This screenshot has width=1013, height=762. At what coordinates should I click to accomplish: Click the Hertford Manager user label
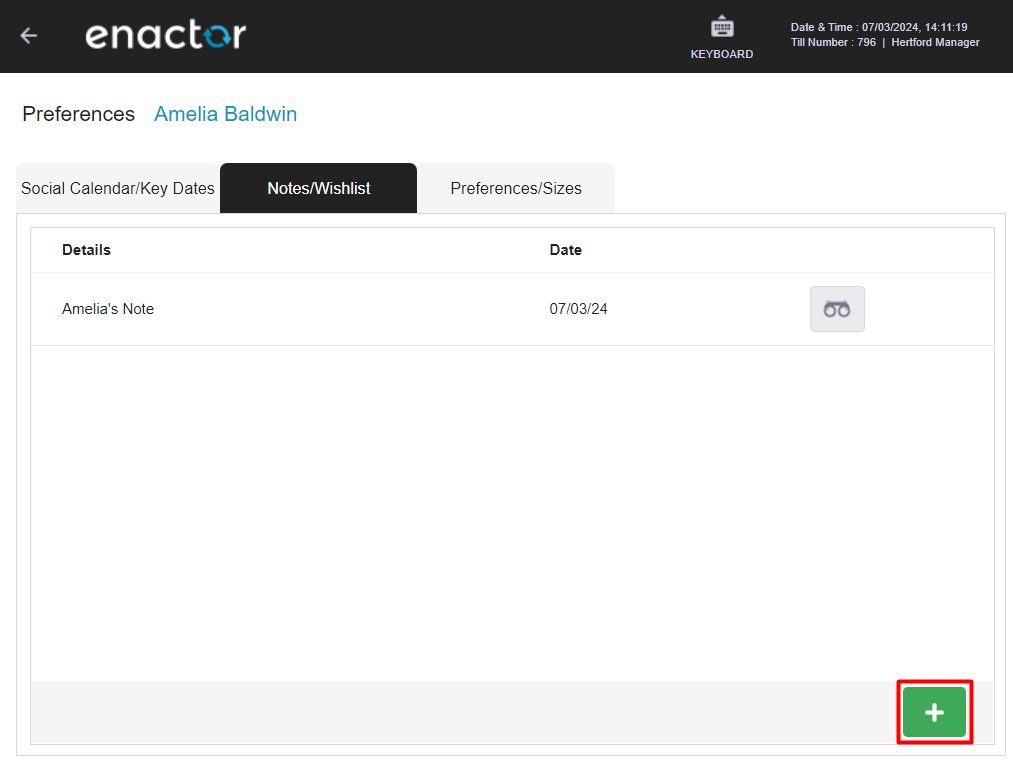pyautogui.click(x=935, y=42)
